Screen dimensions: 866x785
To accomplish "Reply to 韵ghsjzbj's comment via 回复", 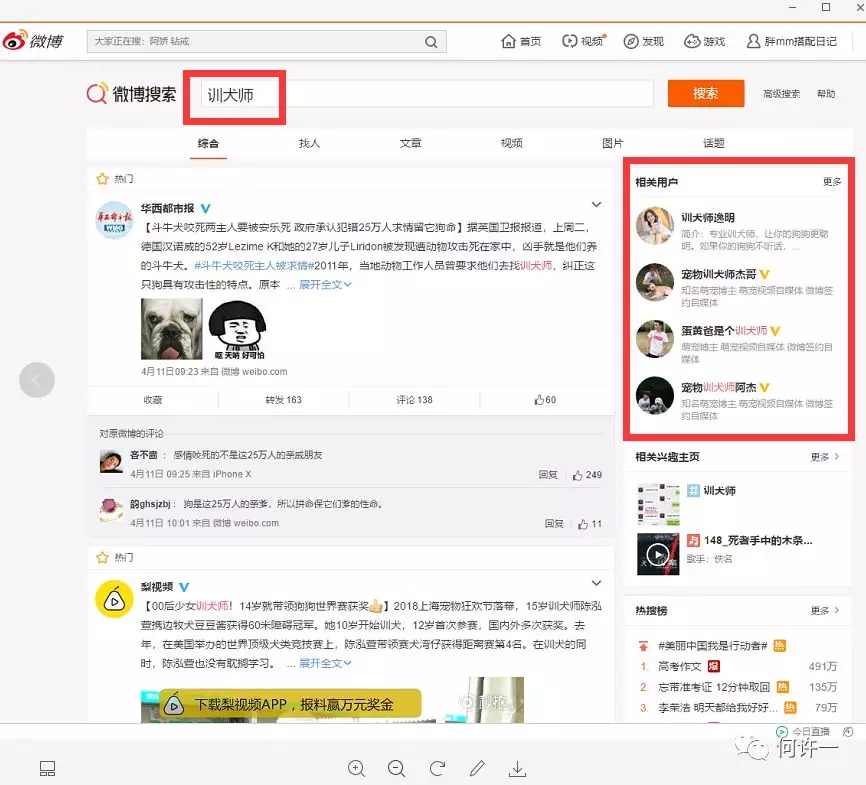I will (x=554, y=524).
